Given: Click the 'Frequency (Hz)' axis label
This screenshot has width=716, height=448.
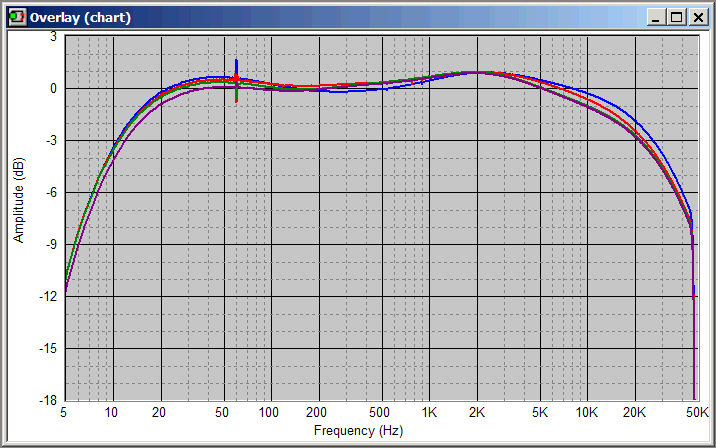Looking at the screenshot, I should [358, 431].
